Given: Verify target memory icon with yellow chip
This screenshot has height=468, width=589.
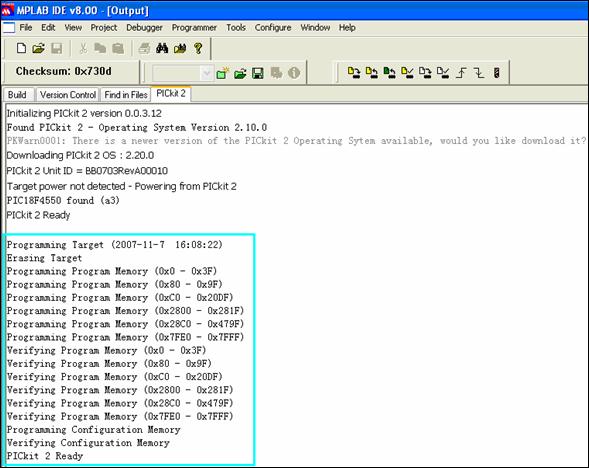Looking at the screenshot, I should [407, 72].
